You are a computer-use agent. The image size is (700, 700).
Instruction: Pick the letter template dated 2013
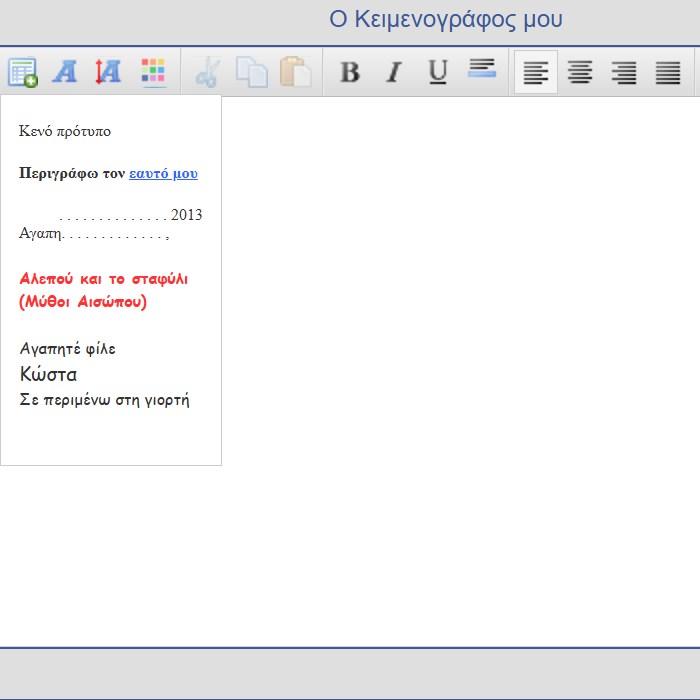click(110, 224)
